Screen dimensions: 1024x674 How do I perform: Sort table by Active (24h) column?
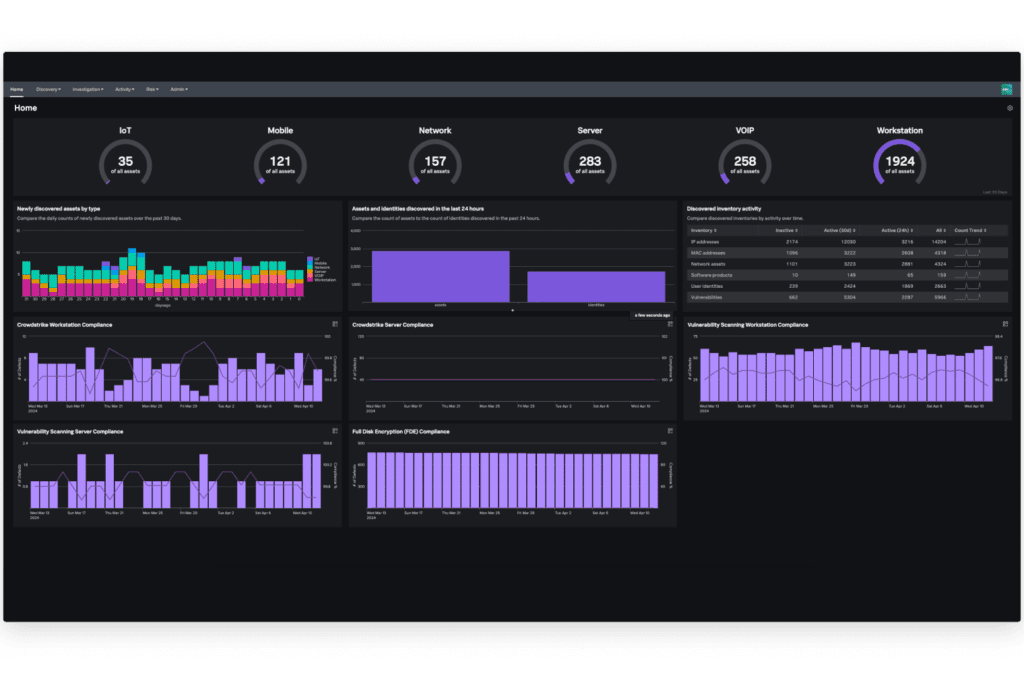click(897, 231)
